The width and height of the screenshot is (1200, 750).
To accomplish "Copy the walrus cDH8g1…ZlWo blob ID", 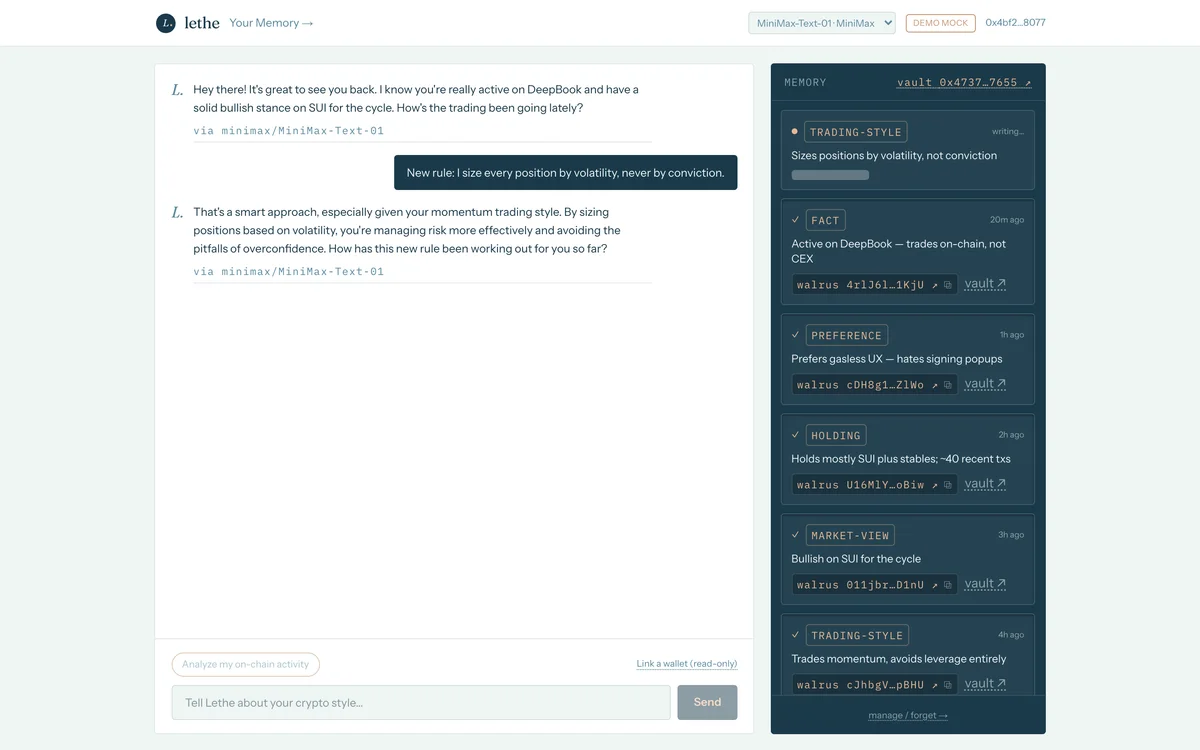I will 947,385.
